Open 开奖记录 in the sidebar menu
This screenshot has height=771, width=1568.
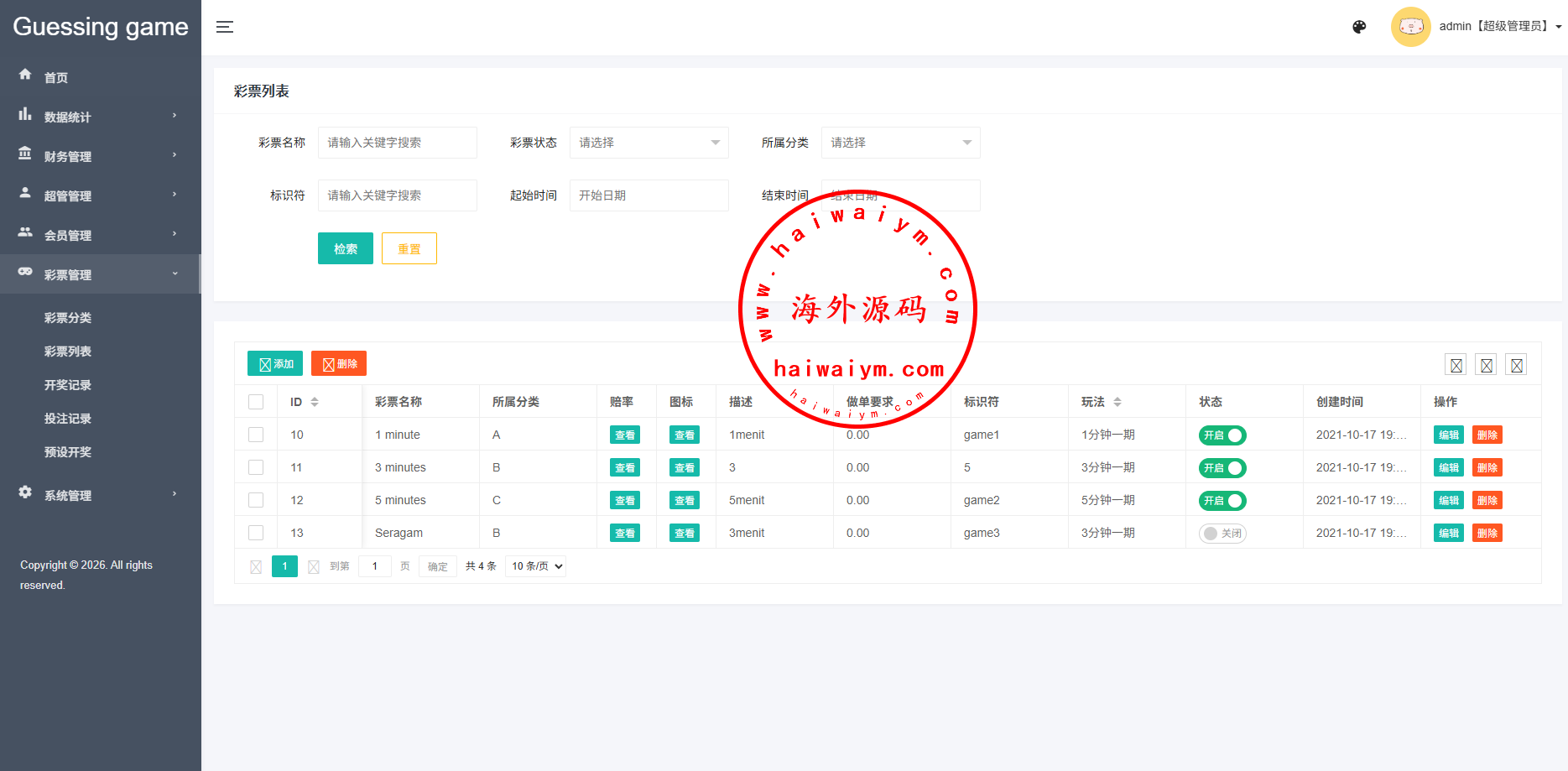click(x=68, y=385)
